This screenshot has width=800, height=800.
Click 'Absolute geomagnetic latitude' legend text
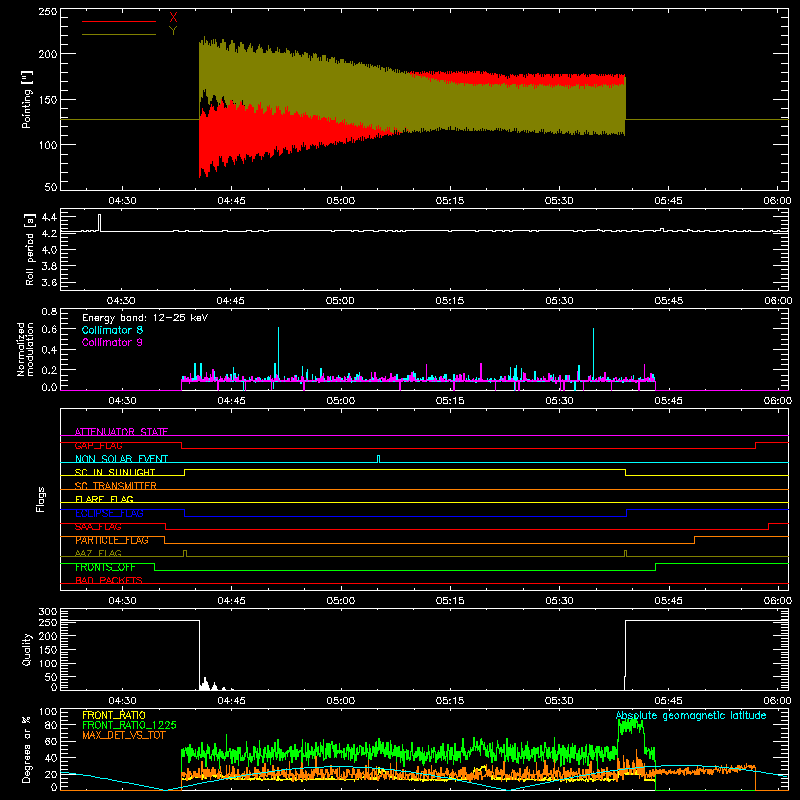pyautogui.click(x=691, y=715)
